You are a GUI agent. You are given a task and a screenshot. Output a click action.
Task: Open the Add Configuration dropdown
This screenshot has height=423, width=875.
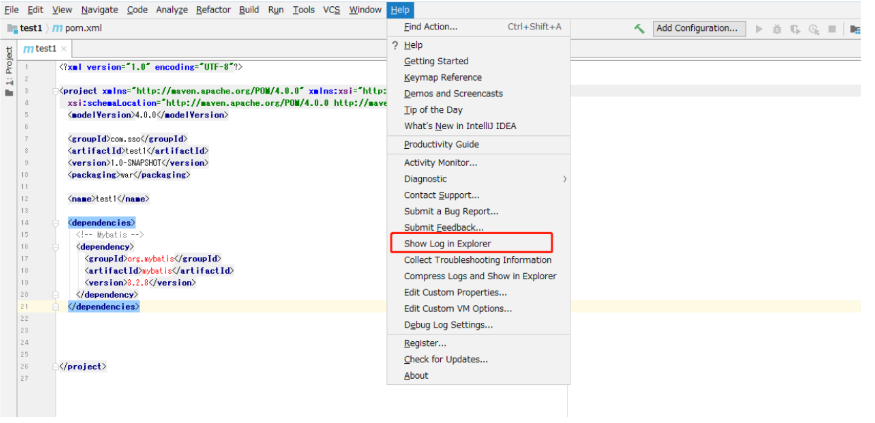(x=699, y=28)
